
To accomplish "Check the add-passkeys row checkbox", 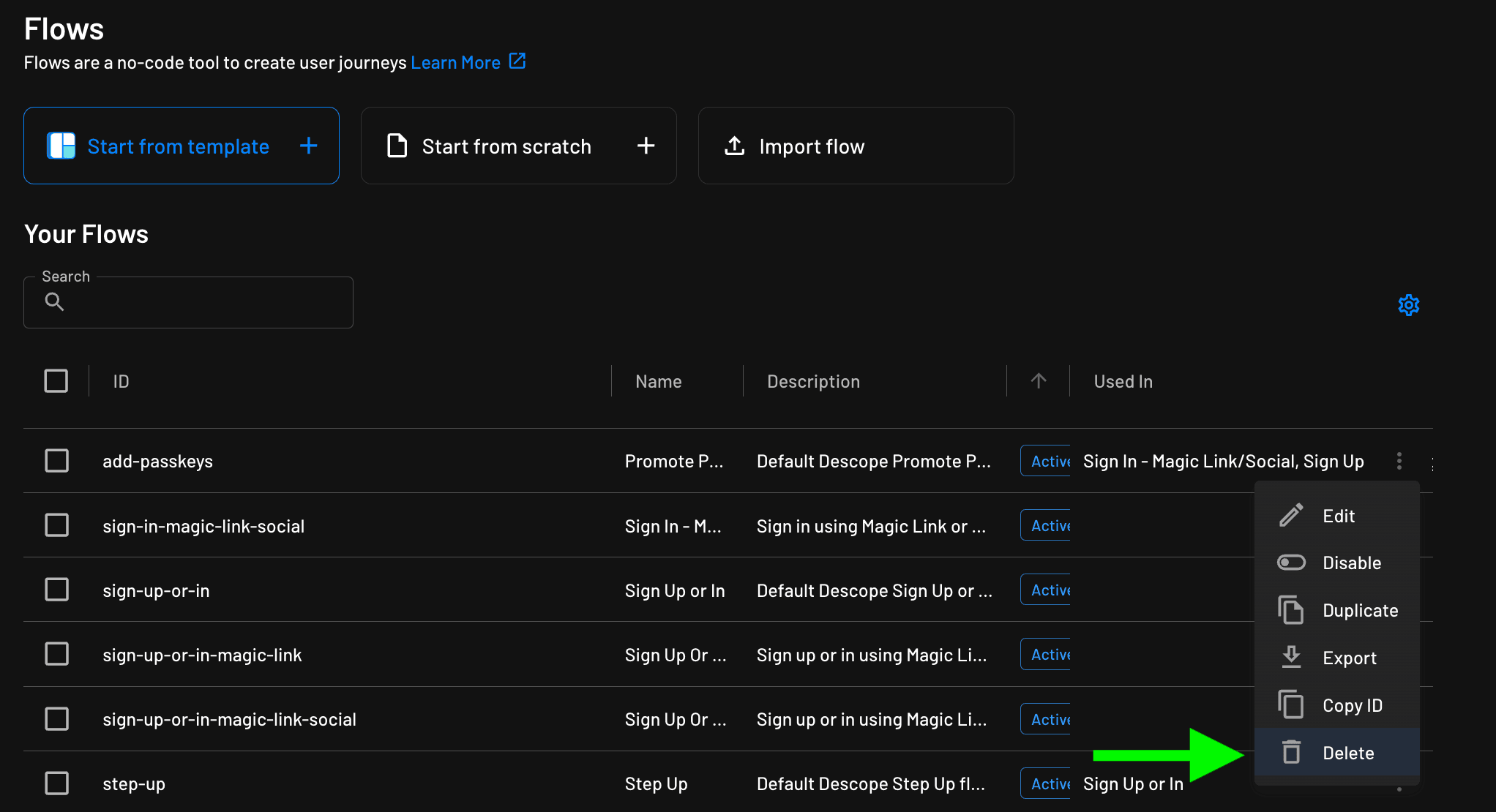I will [56, 461].
